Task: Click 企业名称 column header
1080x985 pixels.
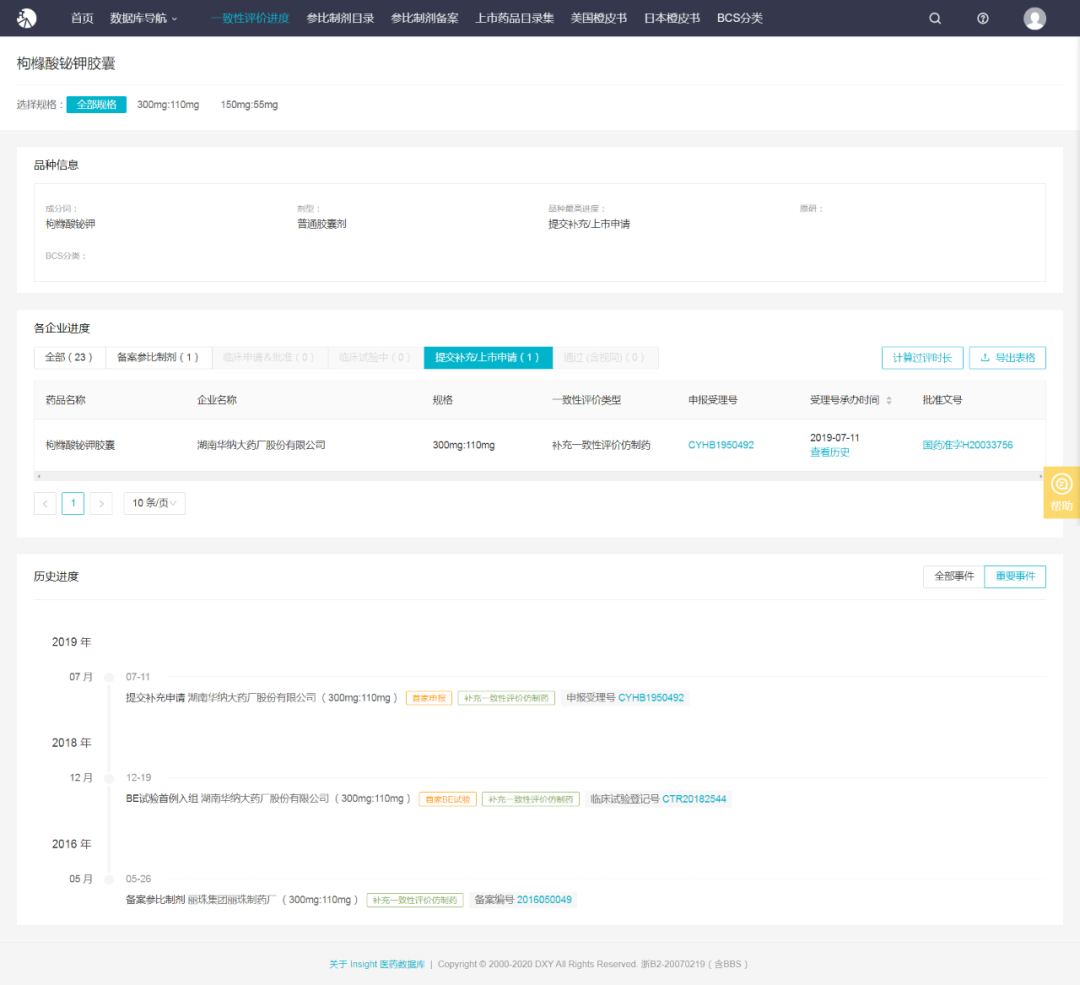Action: point(217,400)
